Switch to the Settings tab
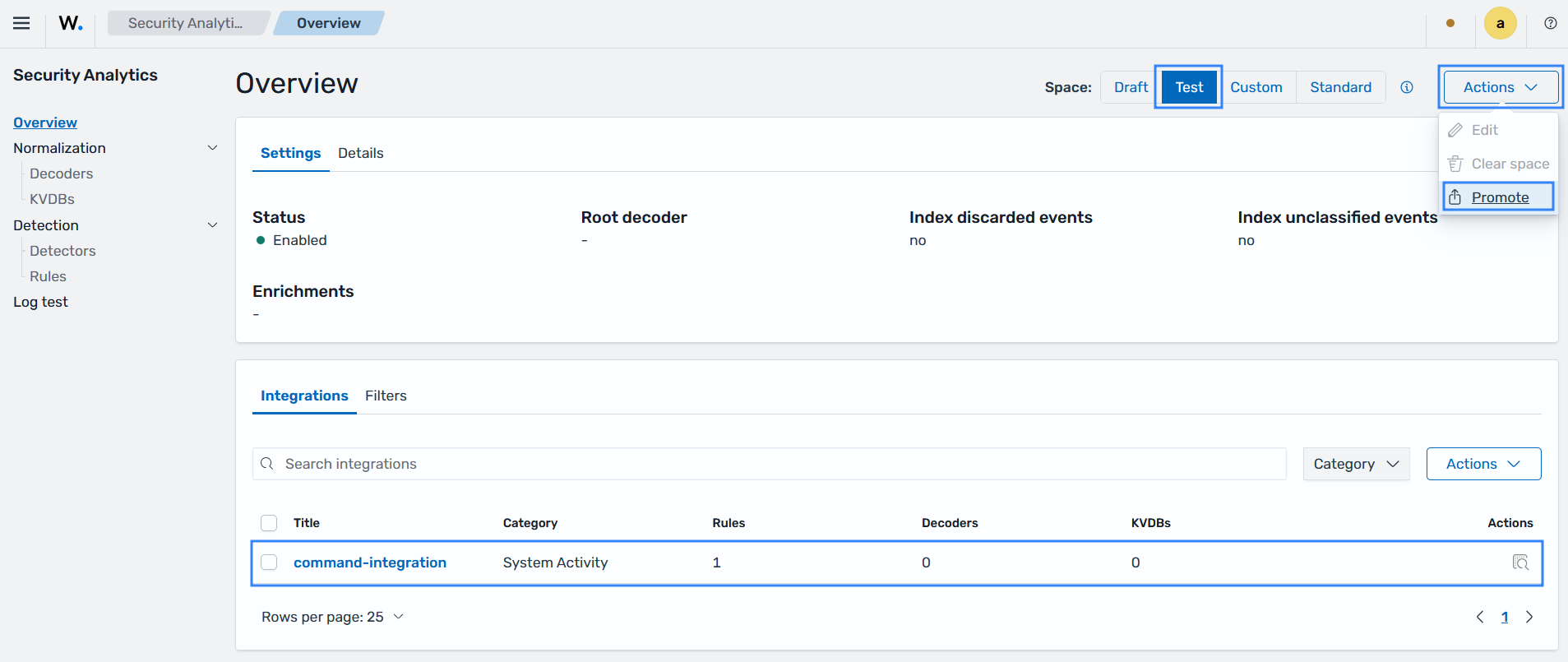Viewport: 1568px width, 662px height. (x=290, y=153)
